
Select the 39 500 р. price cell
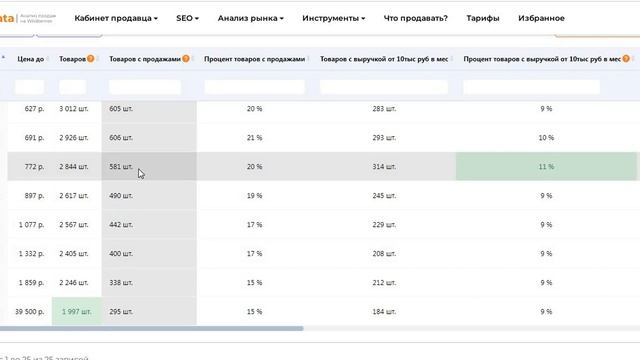click(30, 312)
